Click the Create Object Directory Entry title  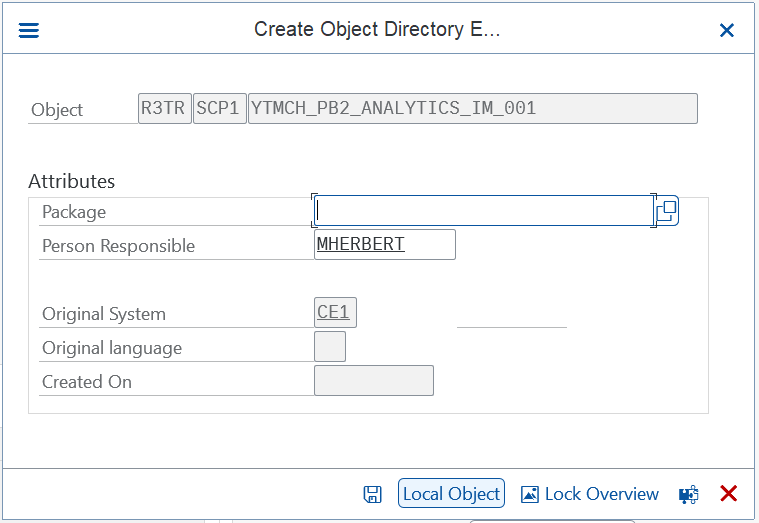pyautogui.click(x=376, y=29)
